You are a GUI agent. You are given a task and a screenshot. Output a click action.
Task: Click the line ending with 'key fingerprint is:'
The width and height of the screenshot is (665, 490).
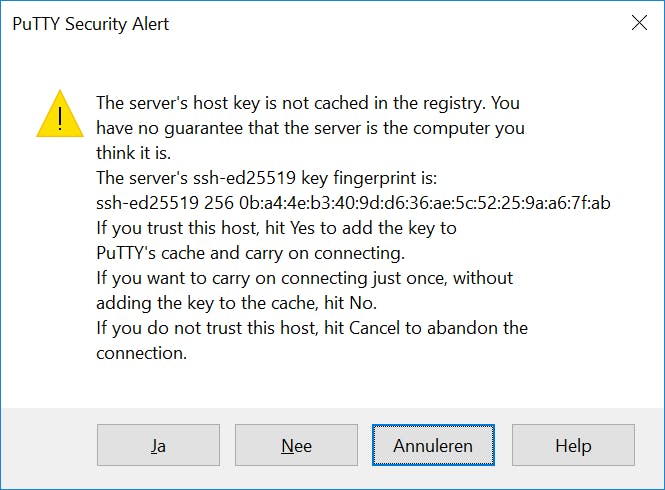pyautogui.click(x=267, y=178)
